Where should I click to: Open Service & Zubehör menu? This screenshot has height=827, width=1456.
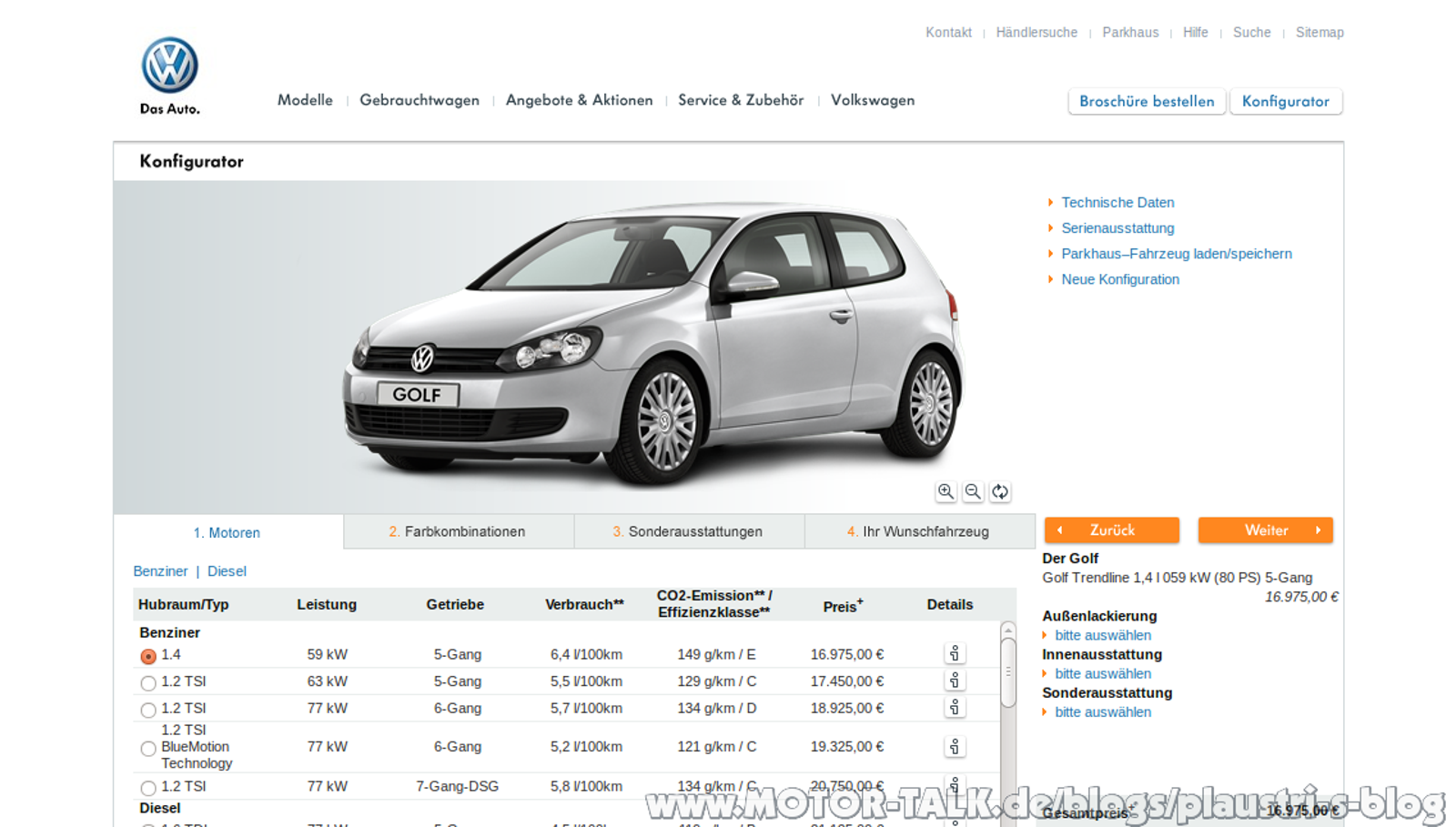pyautogui.click(x=741, y=100)
